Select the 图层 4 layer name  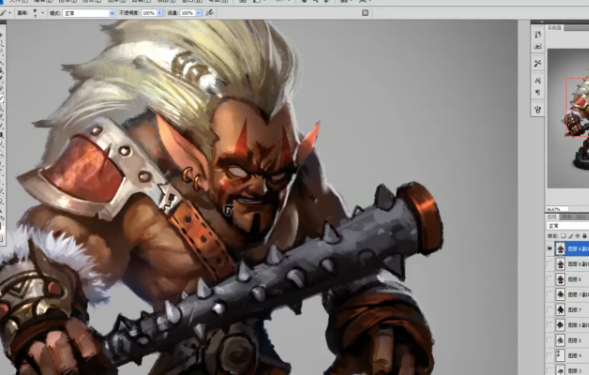click(574, 355)
